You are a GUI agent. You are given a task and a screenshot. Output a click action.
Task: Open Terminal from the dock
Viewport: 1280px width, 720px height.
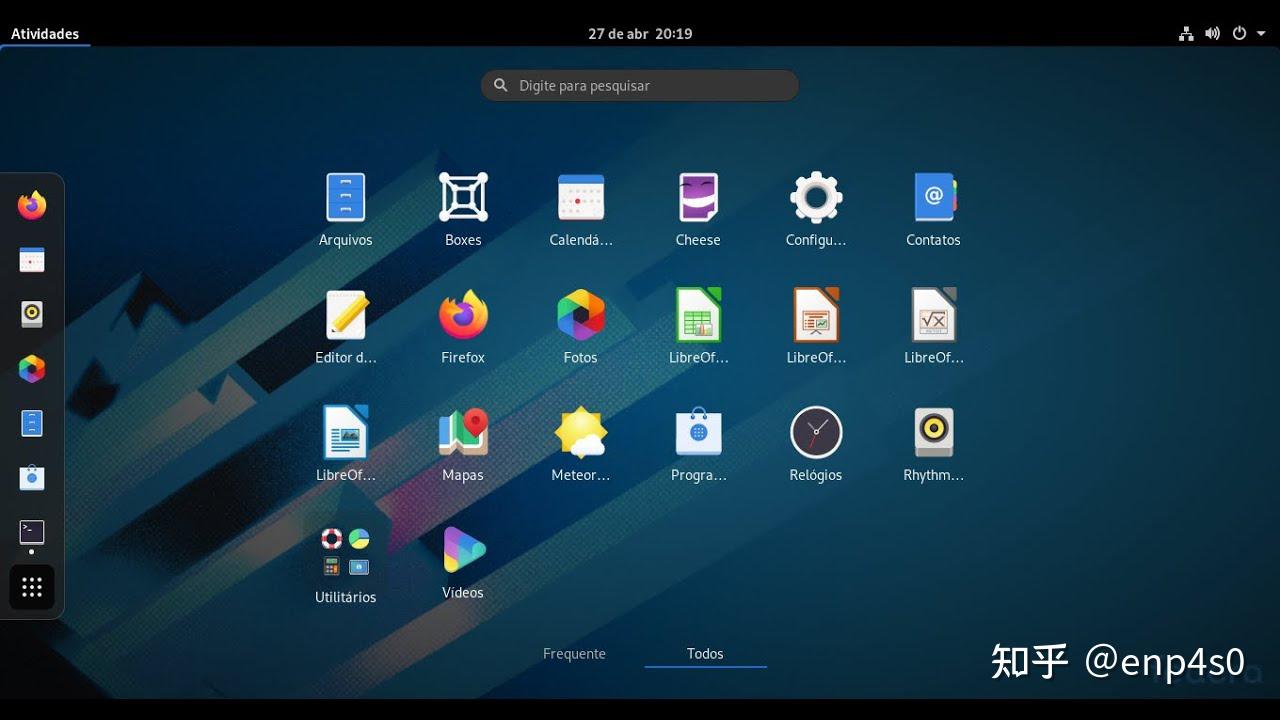(32, 532)
